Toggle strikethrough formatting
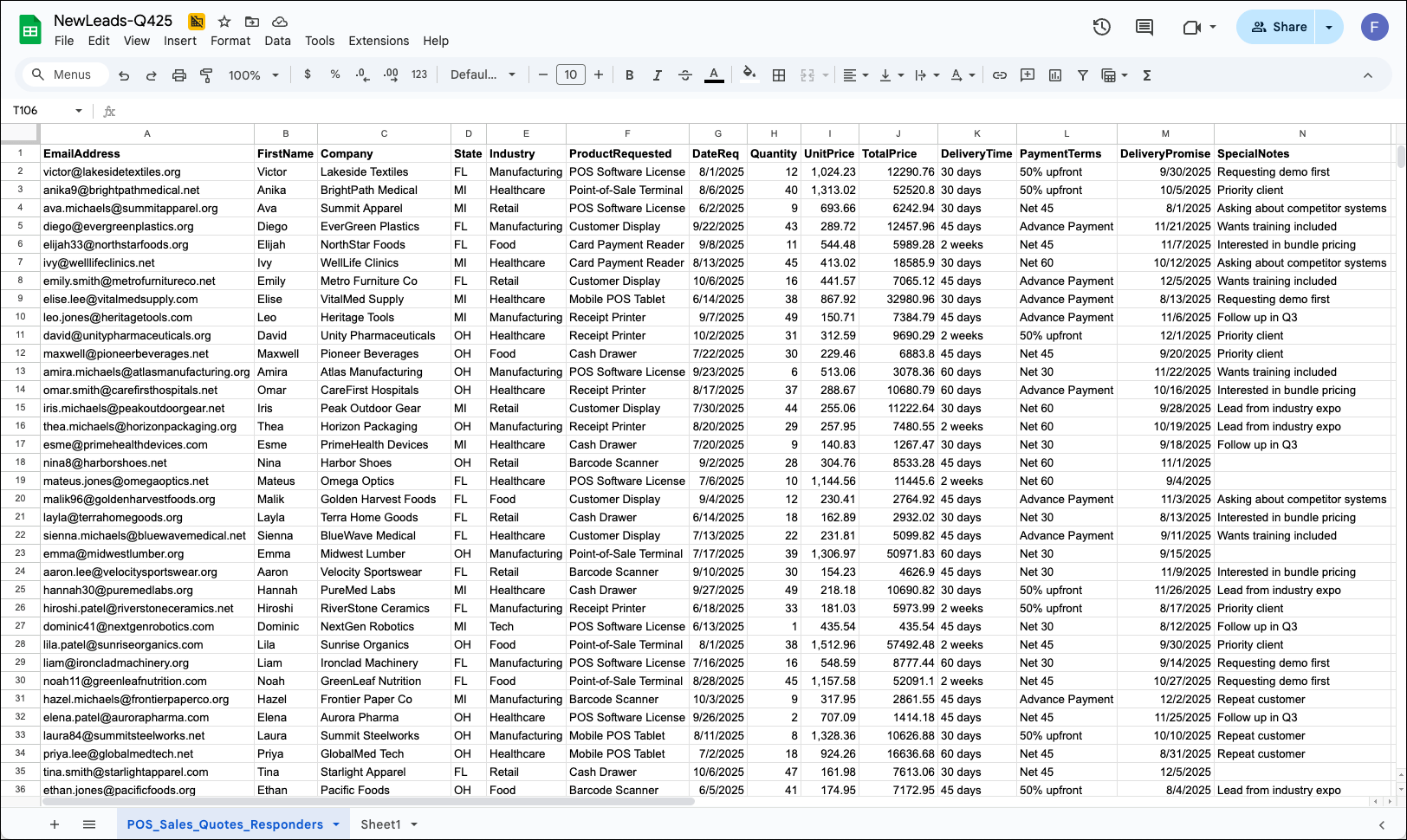 point(685,75)
